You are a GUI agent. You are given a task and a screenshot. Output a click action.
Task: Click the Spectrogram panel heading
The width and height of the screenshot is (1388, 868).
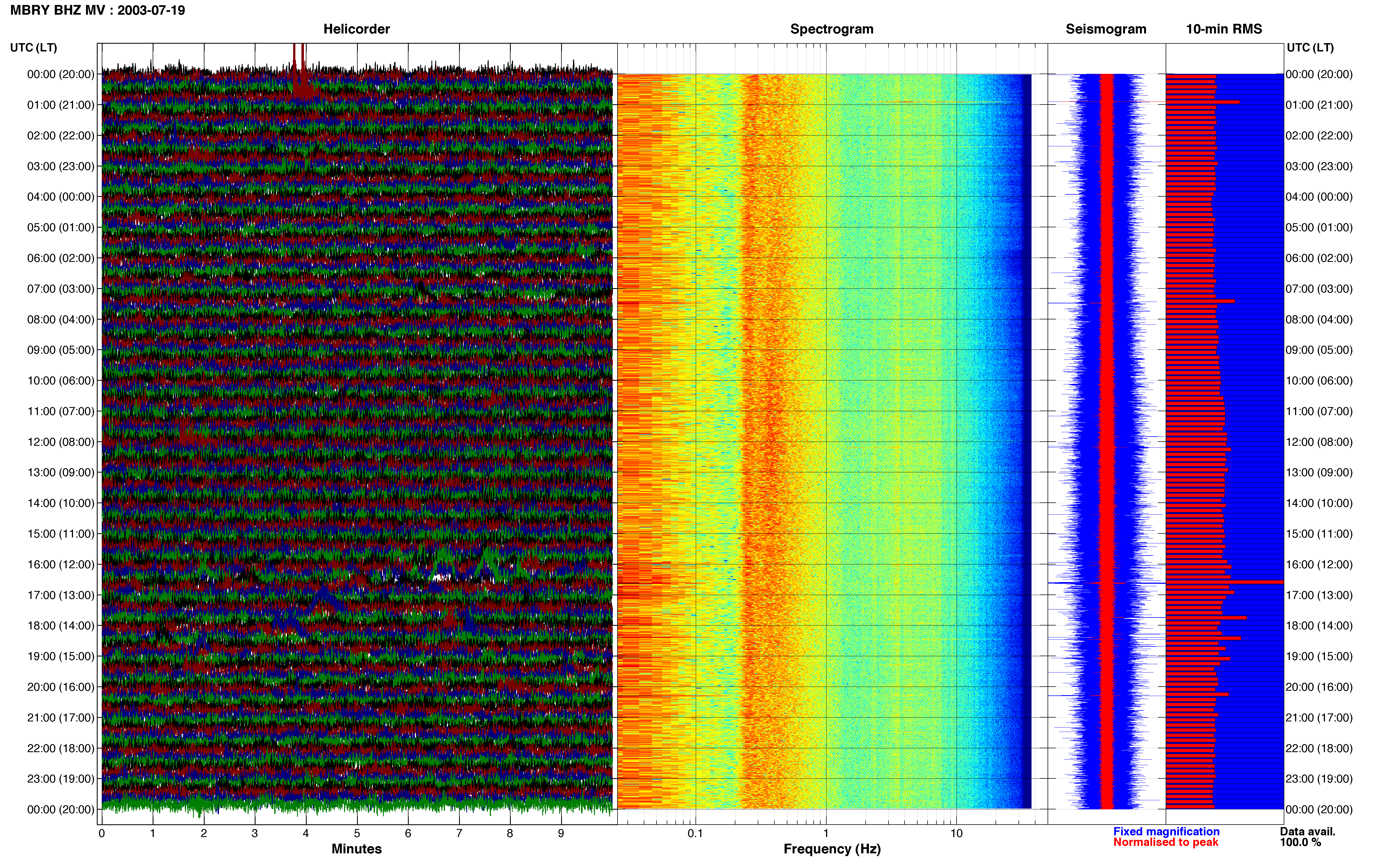832,29
